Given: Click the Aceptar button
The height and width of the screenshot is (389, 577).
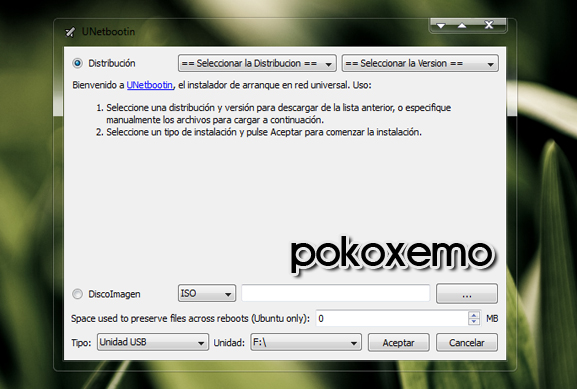Looking at the screenshot, I should 399,343.
